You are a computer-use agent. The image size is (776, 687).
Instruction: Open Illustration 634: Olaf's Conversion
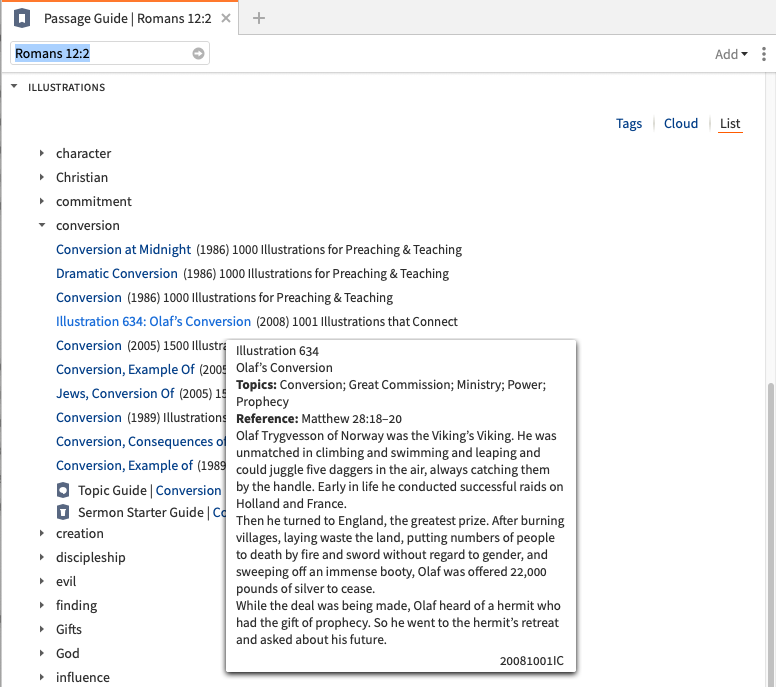[153, 321]
